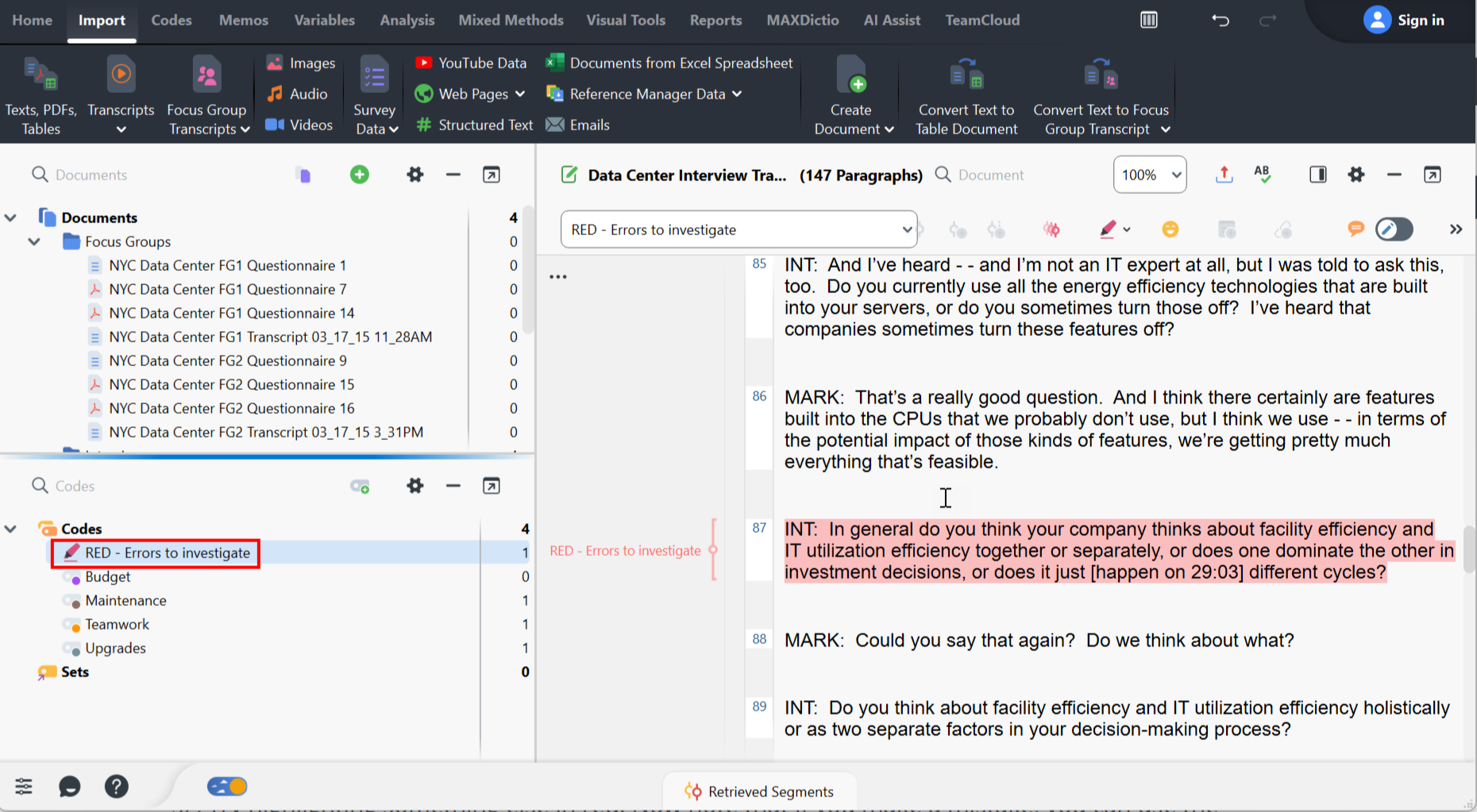Viewport: 1477px width, 812px height.
Task: Add a new document with green plus
Action: pos(360,175)
